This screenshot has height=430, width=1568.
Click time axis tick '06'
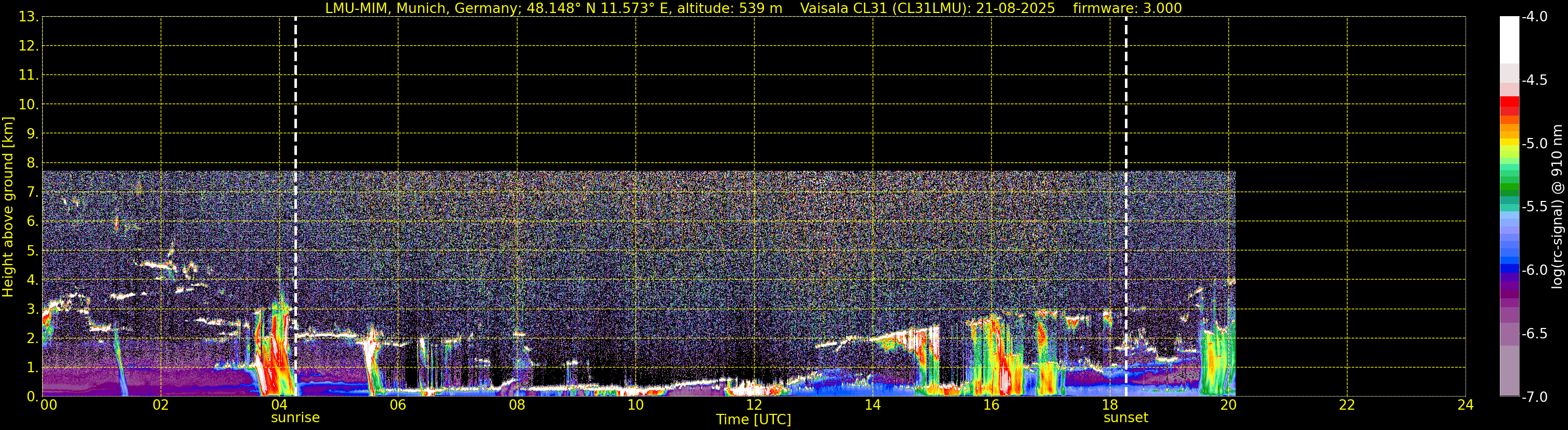398,405
